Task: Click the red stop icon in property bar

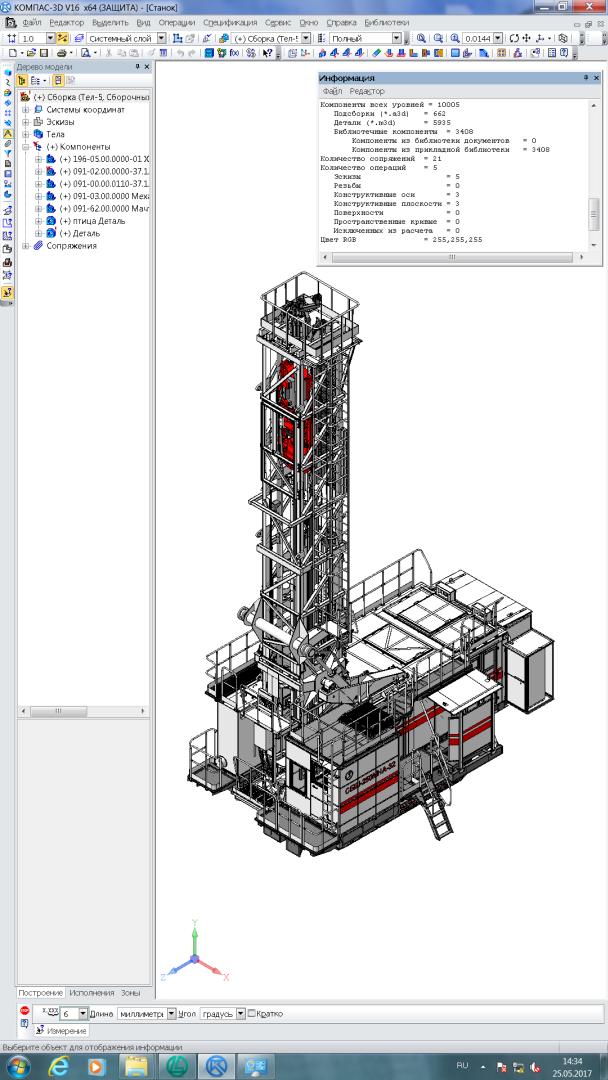Action: 25,1012
